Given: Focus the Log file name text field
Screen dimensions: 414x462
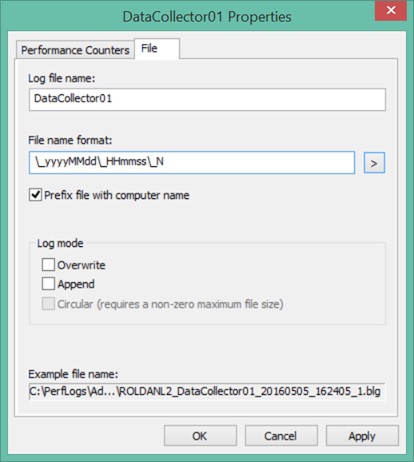Looking at the screenshot, I should (x=207, y=99).
